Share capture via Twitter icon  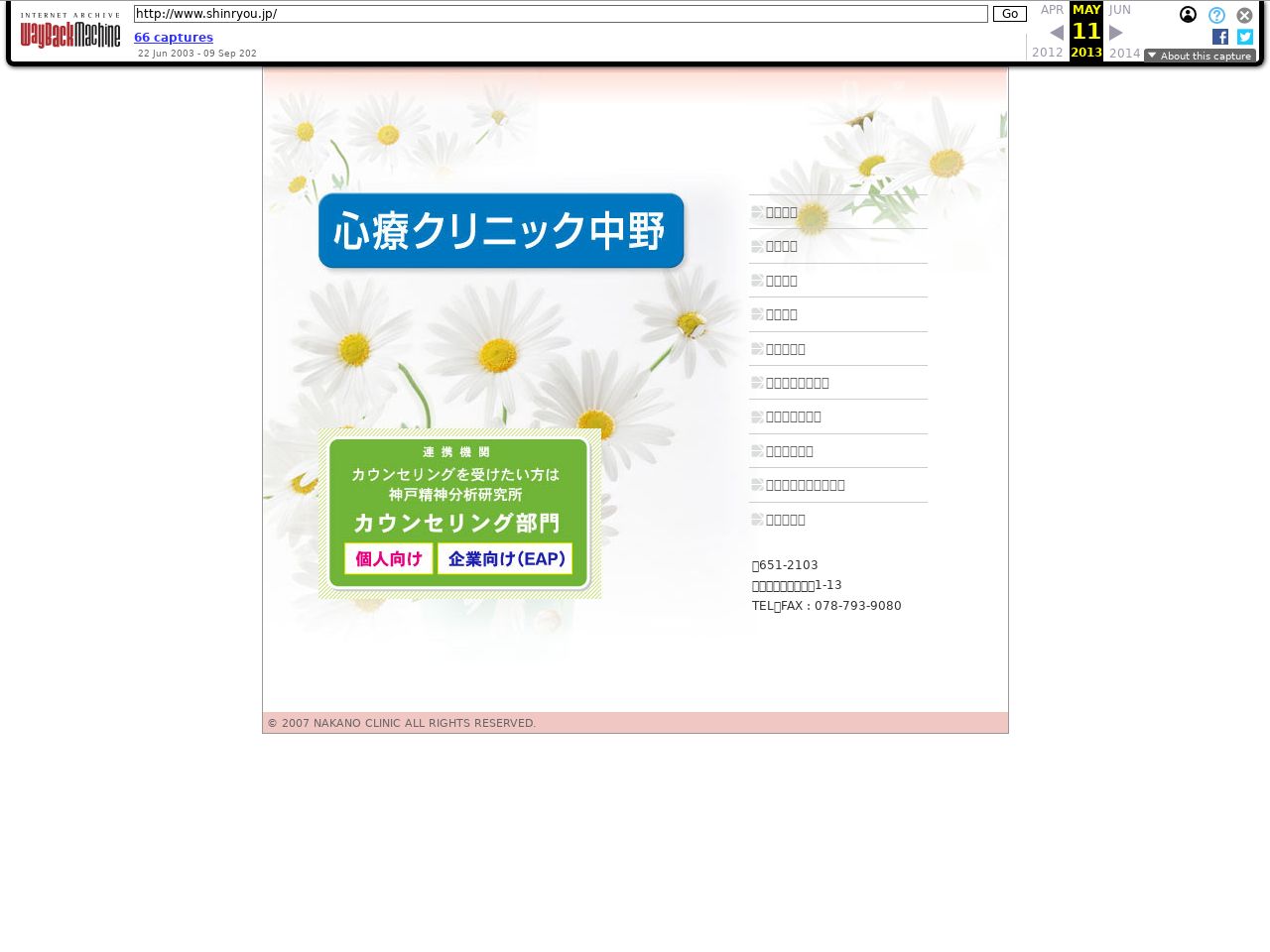(1245, 37)
